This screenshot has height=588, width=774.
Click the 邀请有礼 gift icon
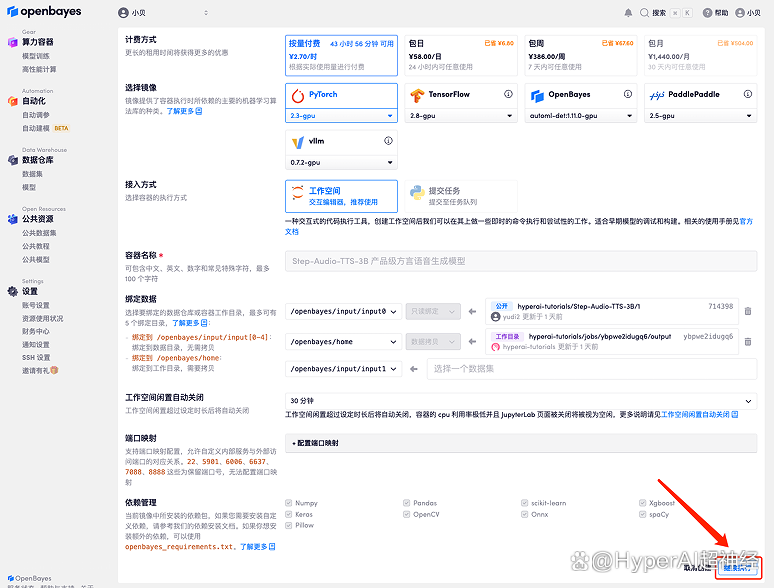coord(54,370)
